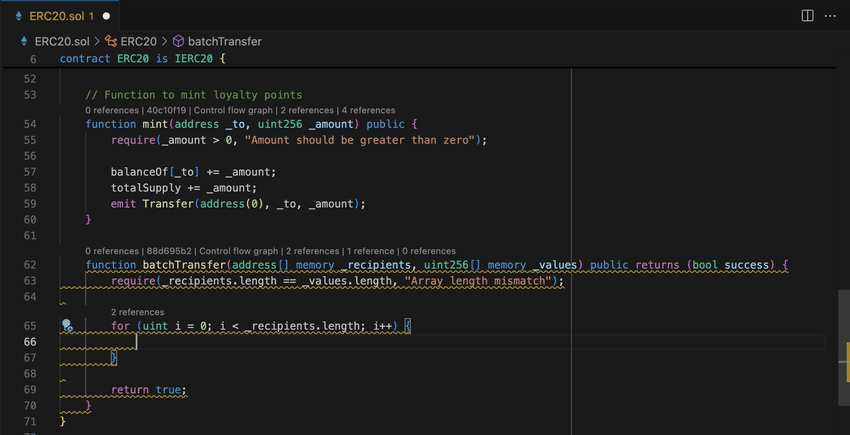Click the 4 references lens above mint
The height and width of the screenshot is (435, 850).
(367, 110)
